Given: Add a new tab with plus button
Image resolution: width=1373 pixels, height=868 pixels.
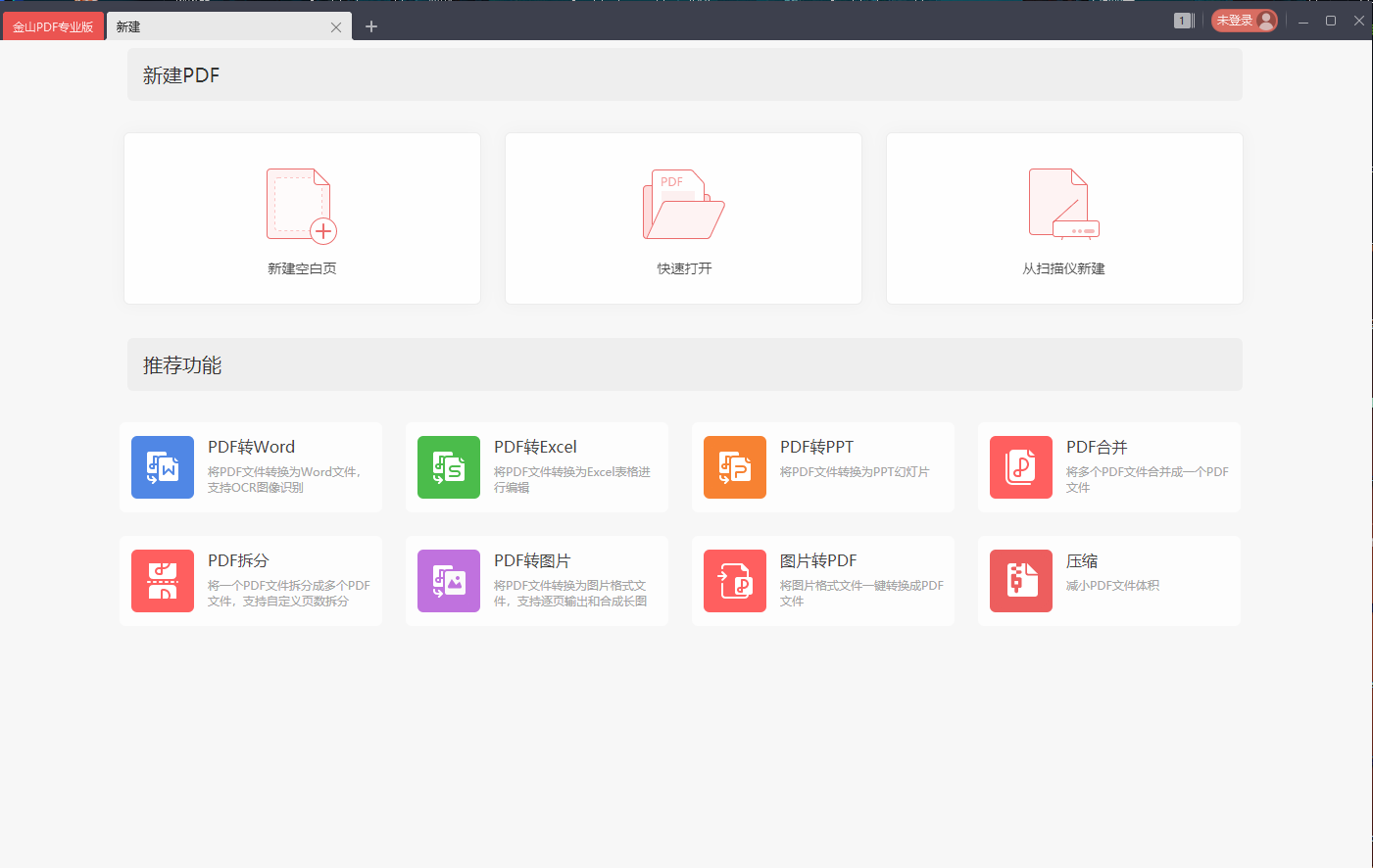Looking at the screenshot, I should coord(371,26).
